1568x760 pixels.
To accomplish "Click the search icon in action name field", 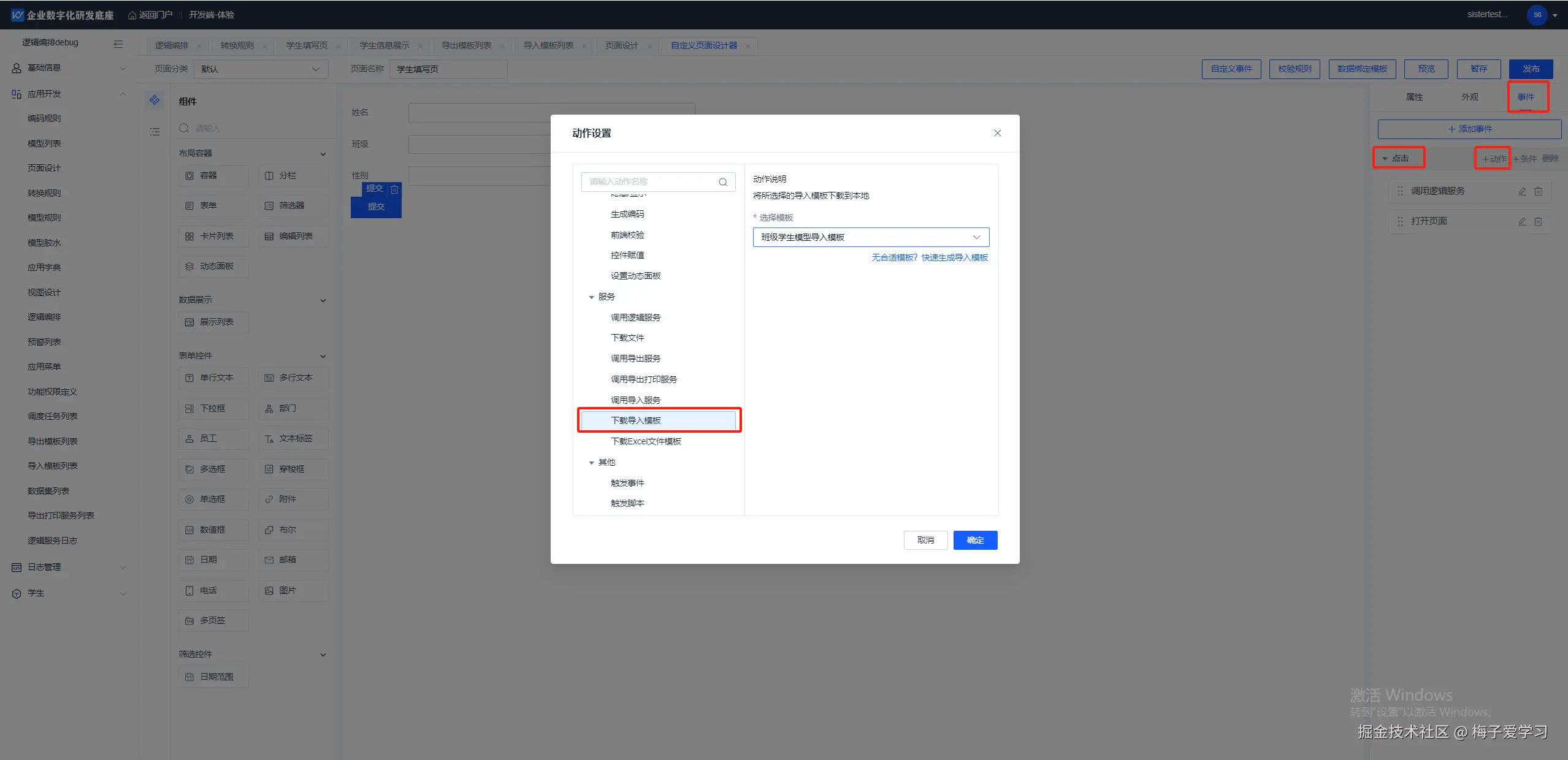I will [x=723, y=182].
